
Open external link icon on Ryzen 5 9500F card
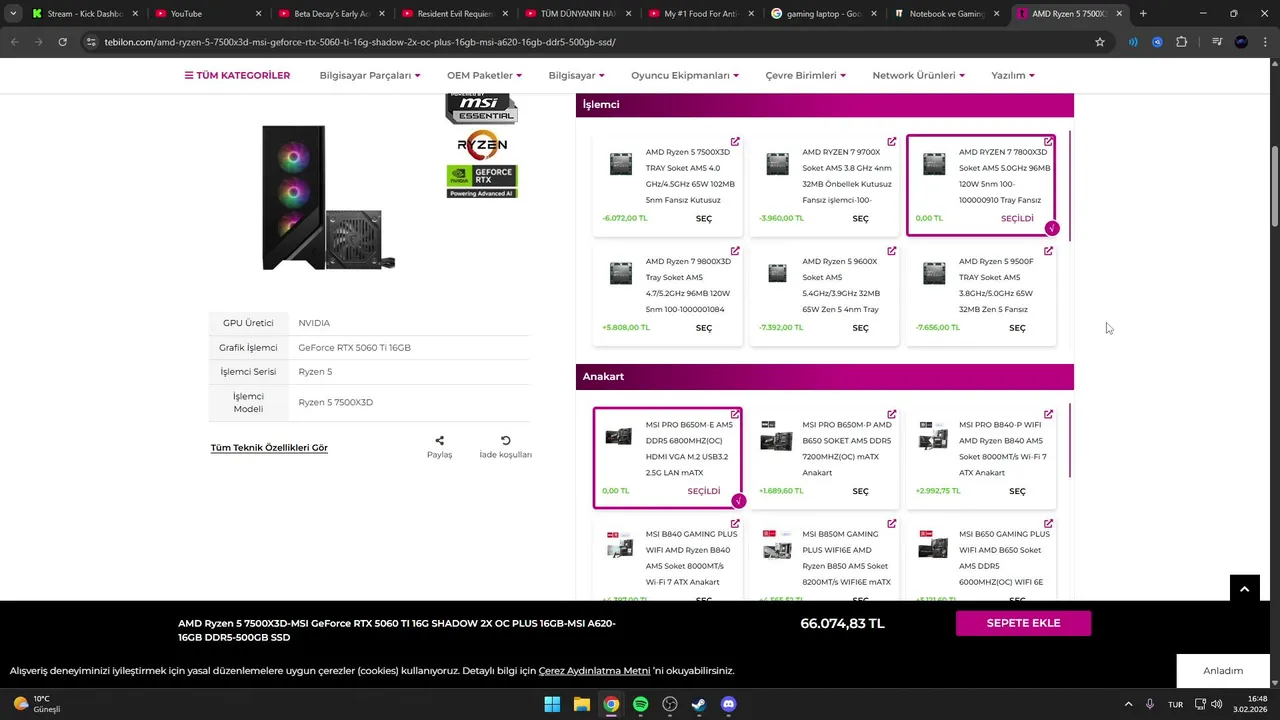tap(1048, 251)
